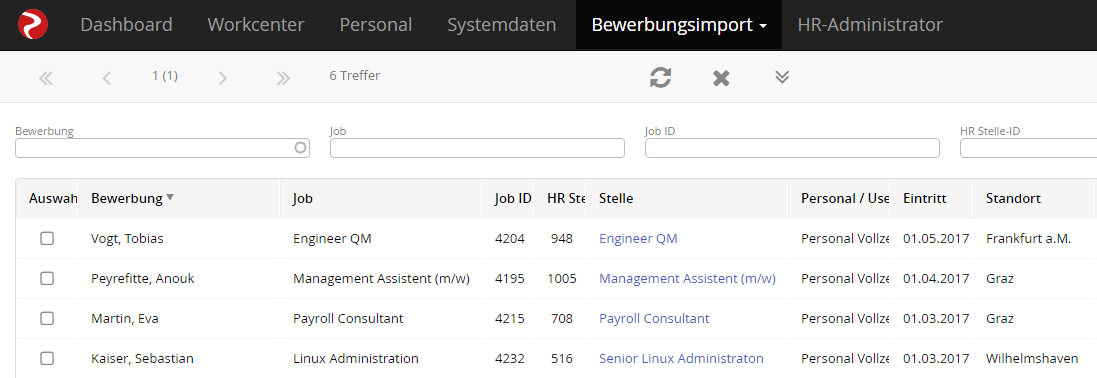Click the circle icon in Bewerbung field

(300, 148)
